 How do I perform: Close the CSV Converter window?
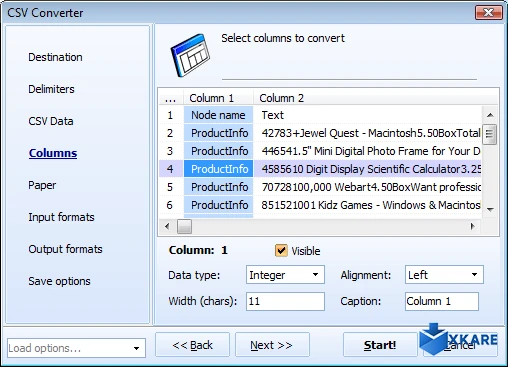pyautogui.click(x=488, y=13)
